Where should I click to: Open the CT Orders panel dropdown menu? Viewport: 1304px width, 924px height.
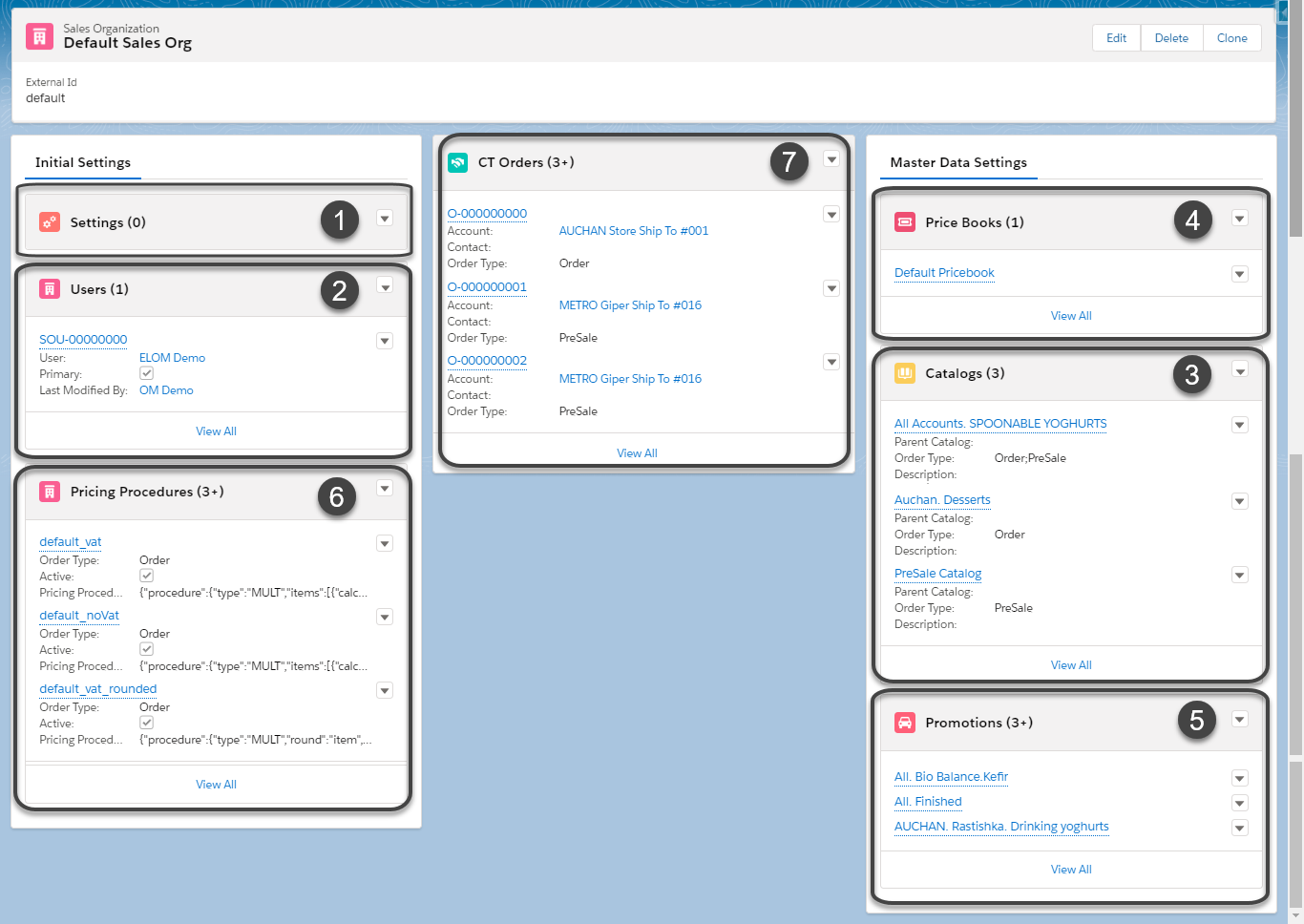click(x=831, y=158)
